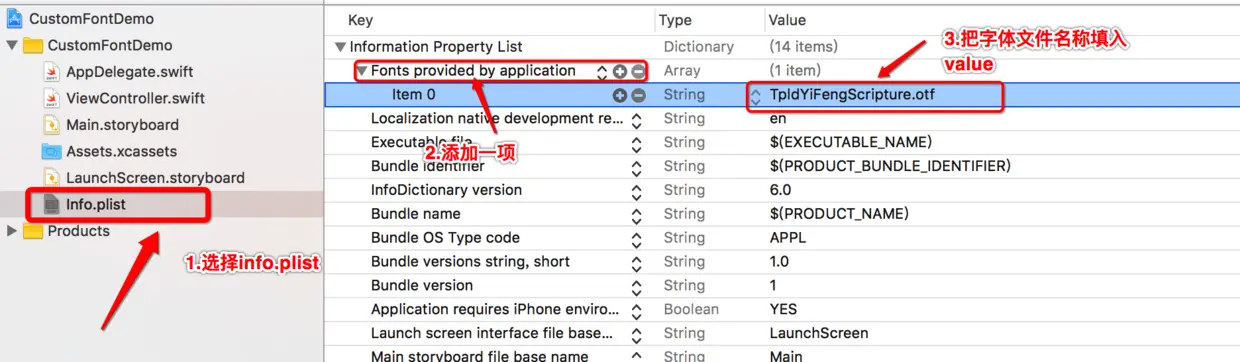Click the en localization value
Viewport: 1240px width, 362px height.
click(778, 118)
